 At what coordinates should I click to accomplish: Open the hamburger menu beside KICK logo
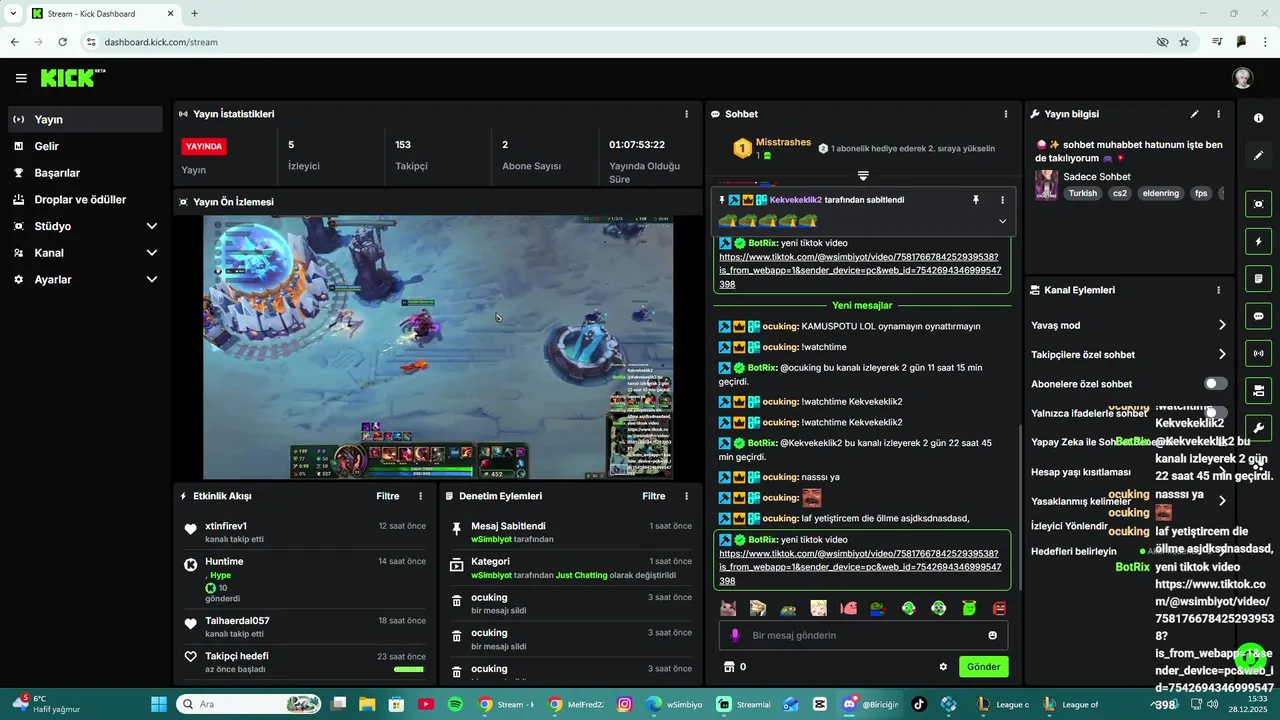pos(21,78)
